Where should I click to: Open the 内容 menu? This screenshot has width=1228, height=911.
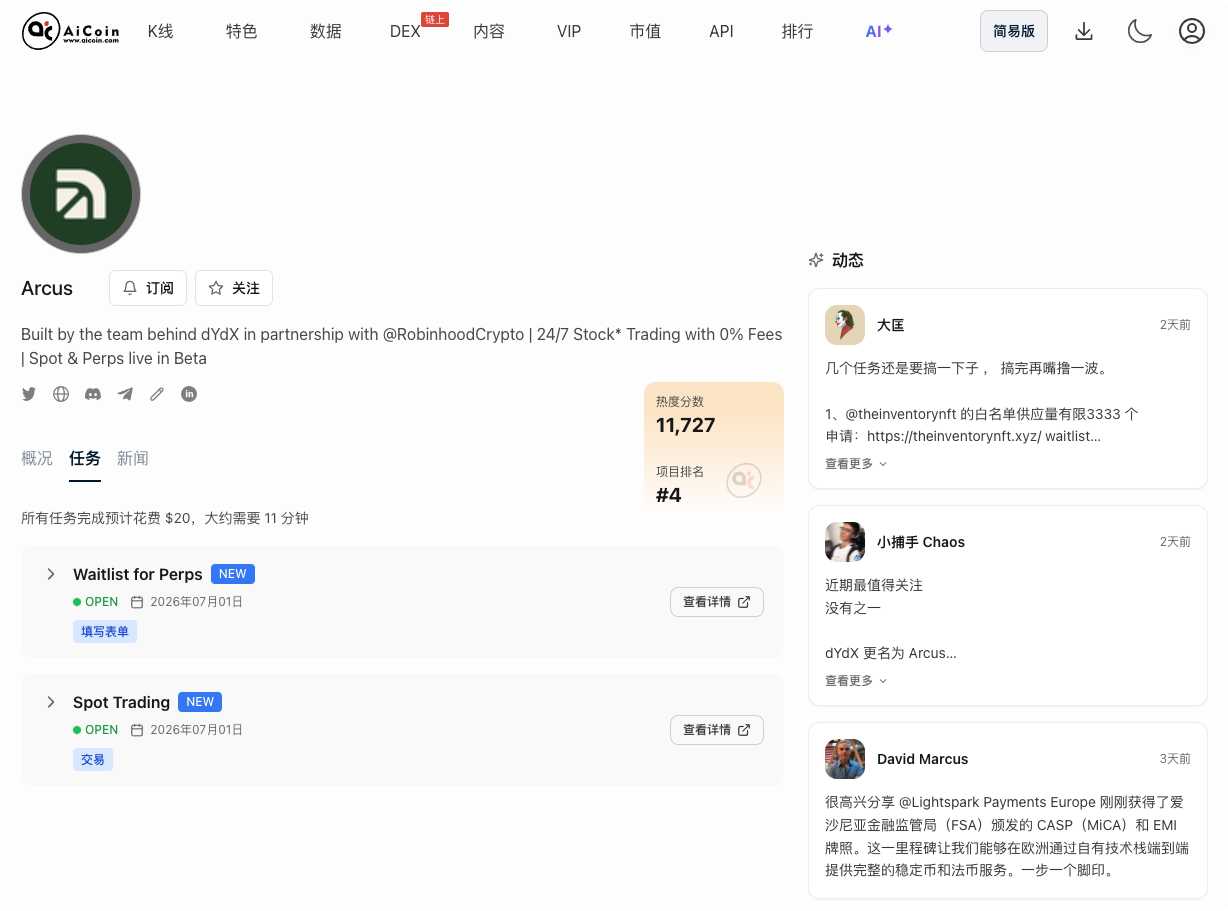coord(489,32)
